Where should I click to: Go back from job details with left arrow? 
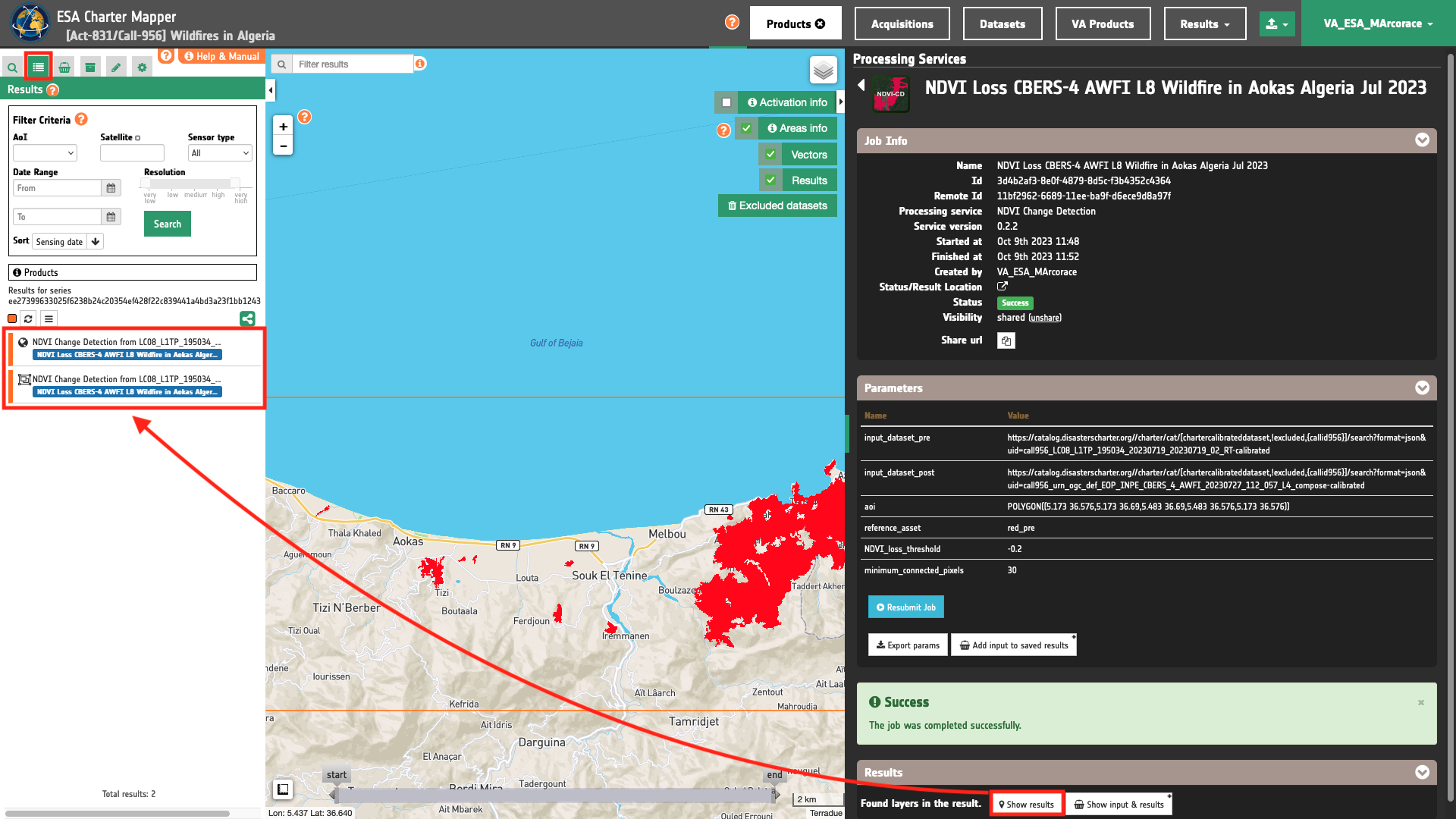pos(861,85)
